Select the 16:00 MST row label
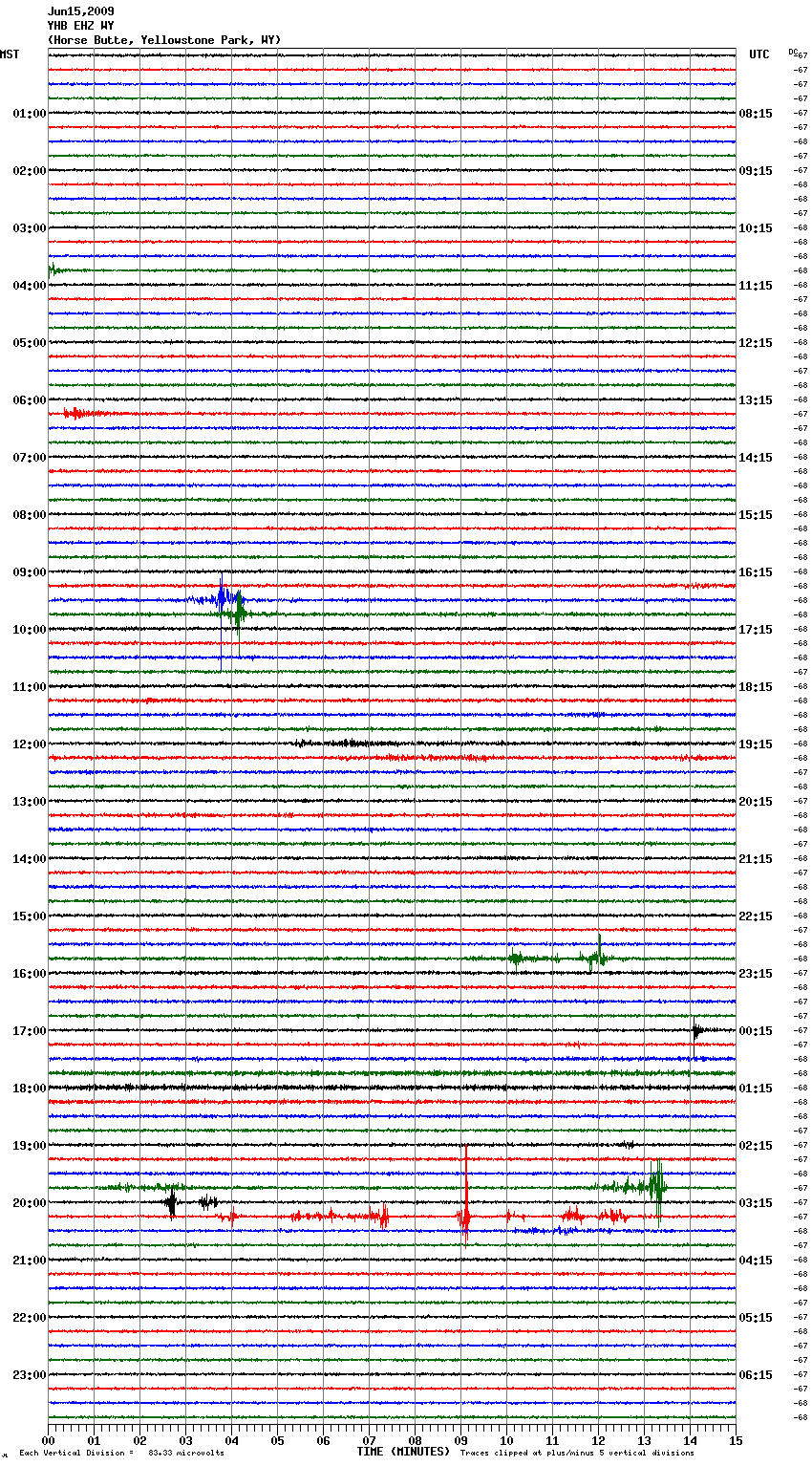The width and height of the screenshot is (812, 1466). tap(30, 974)
